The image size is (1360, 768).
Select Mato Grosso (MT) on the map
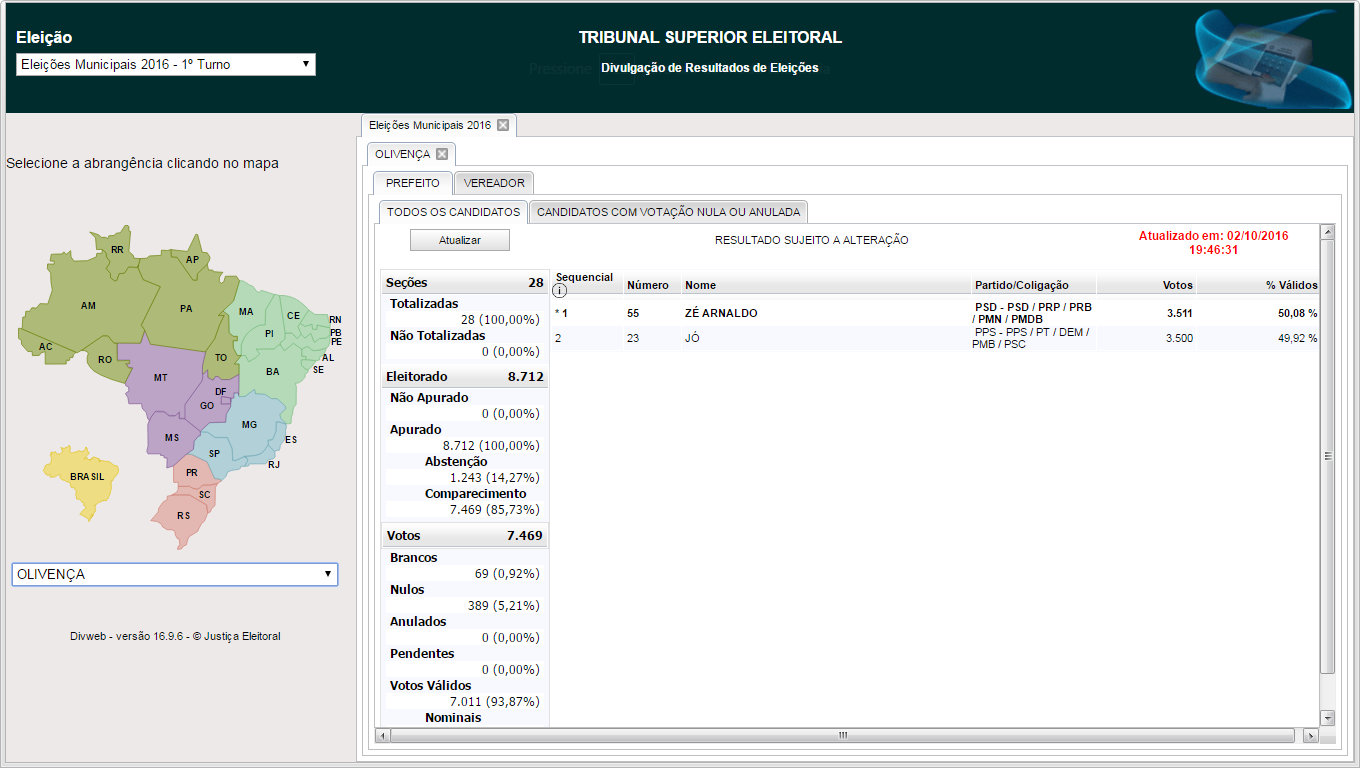pos(160,378)
